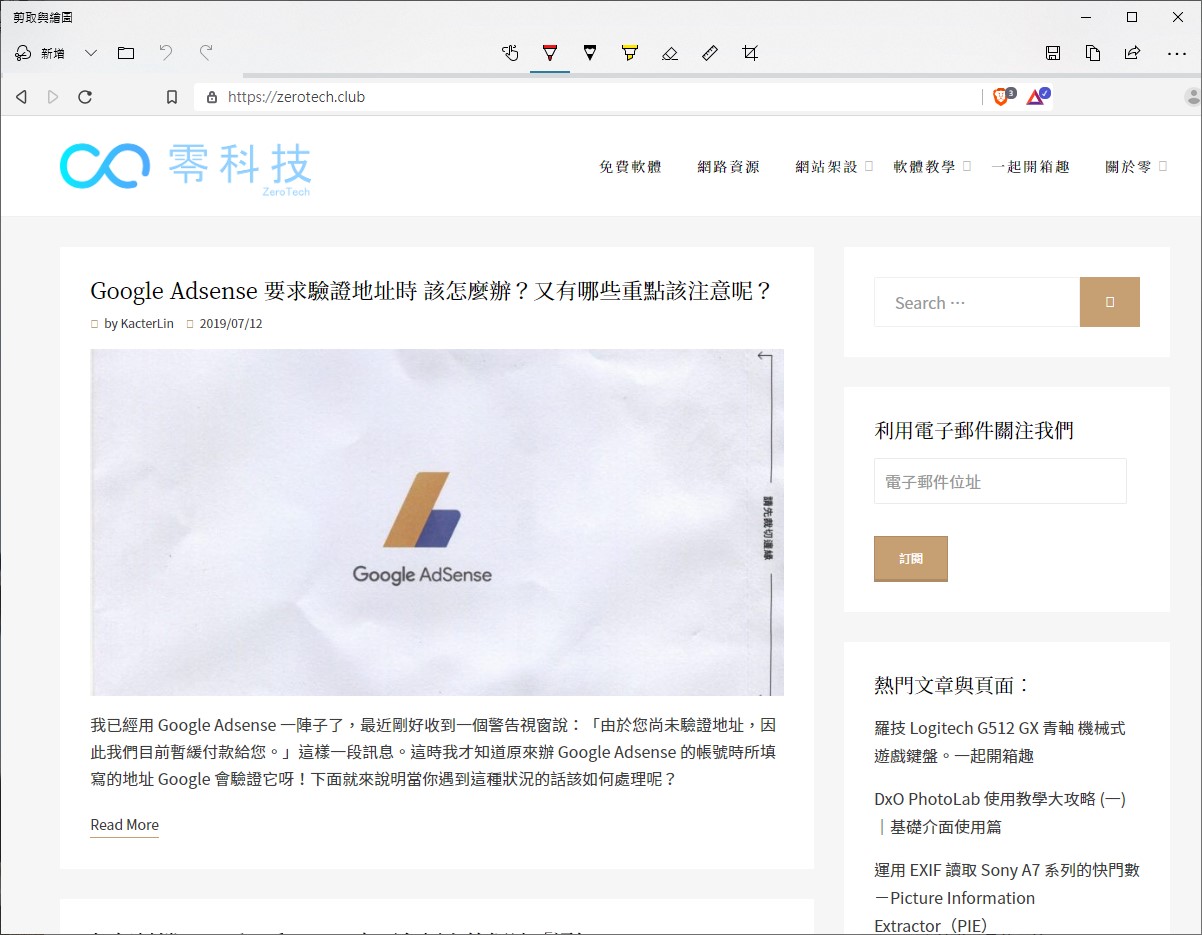The height and width of the screenshot is (935, 1202).
Task: Click the author link KacterLin
Action: pyautogui.click(x=146, y=323)
